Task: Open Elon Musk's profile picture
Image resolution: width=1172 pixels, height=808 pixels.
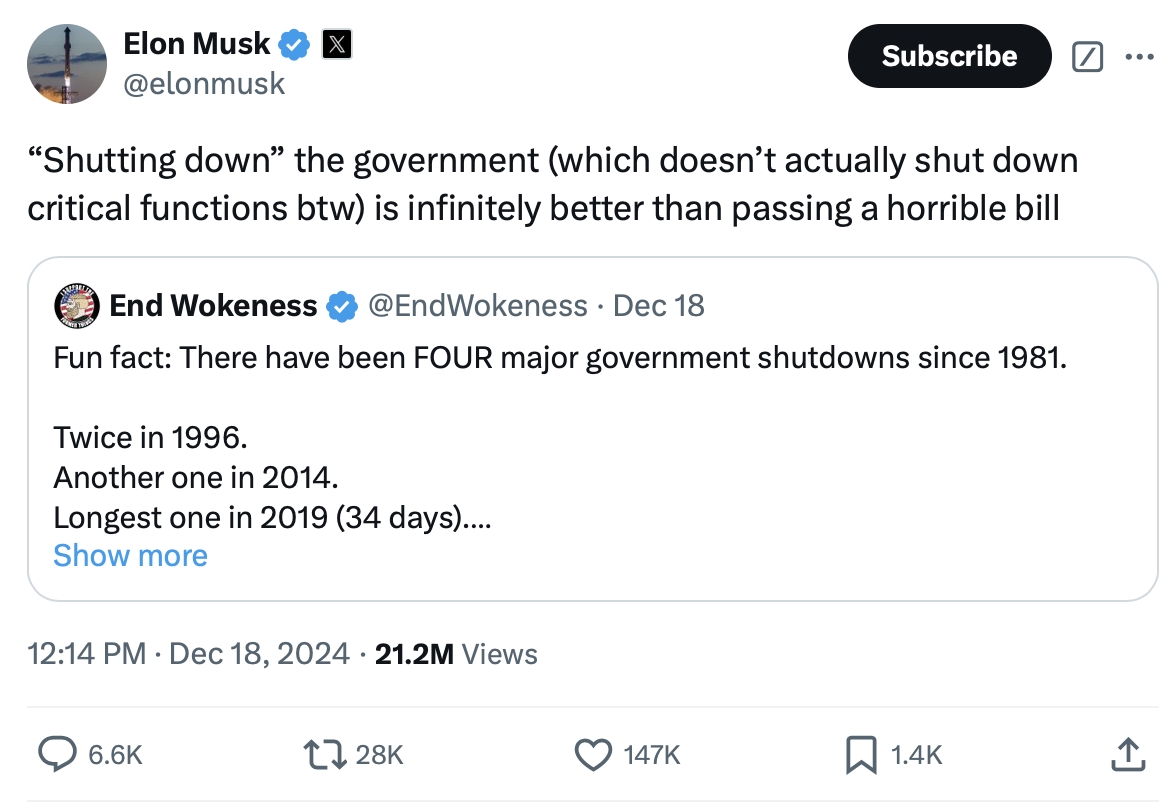Action: coord(67,64)
